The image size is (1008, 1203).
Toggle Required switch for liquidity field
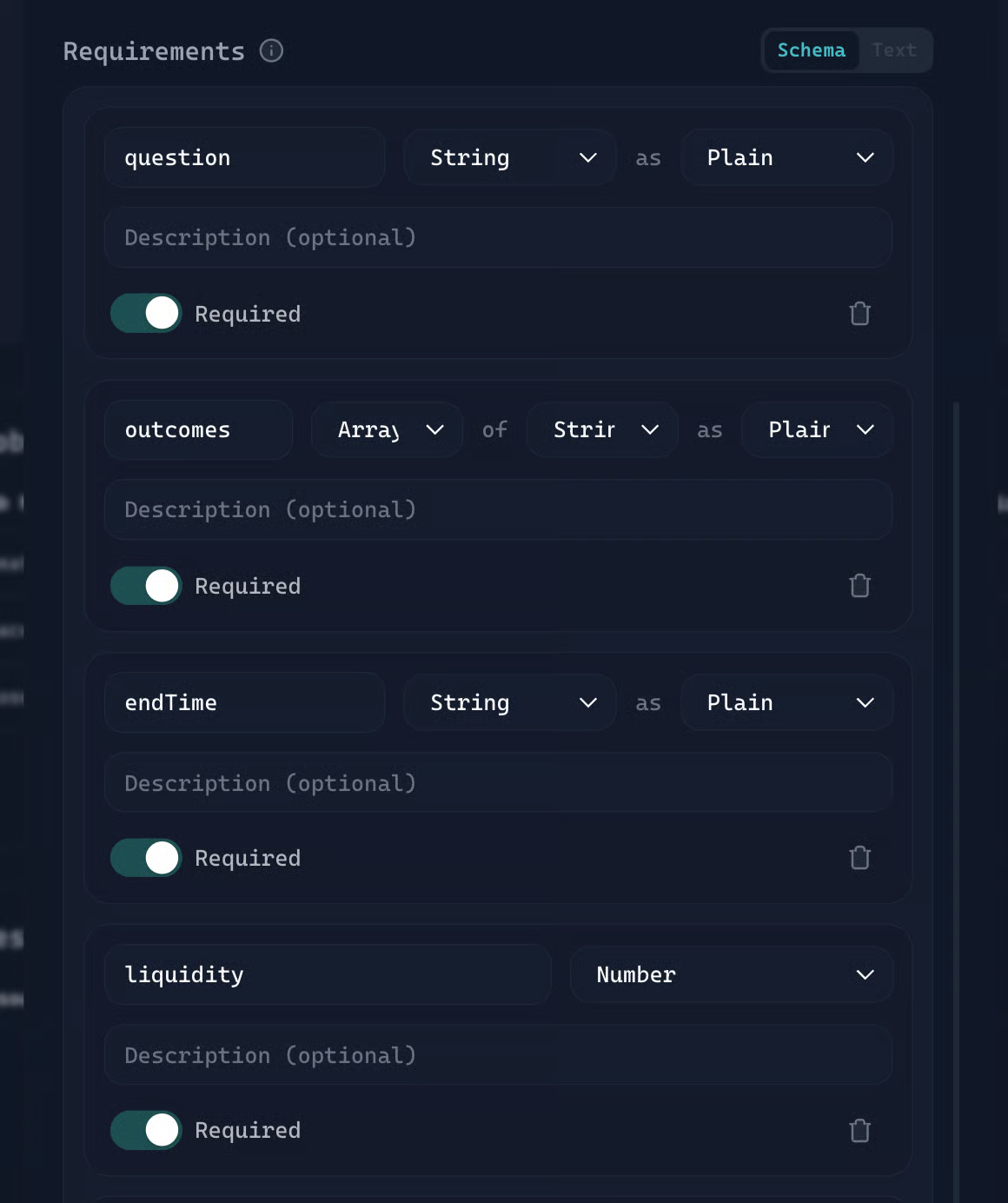coord(146,1130)
